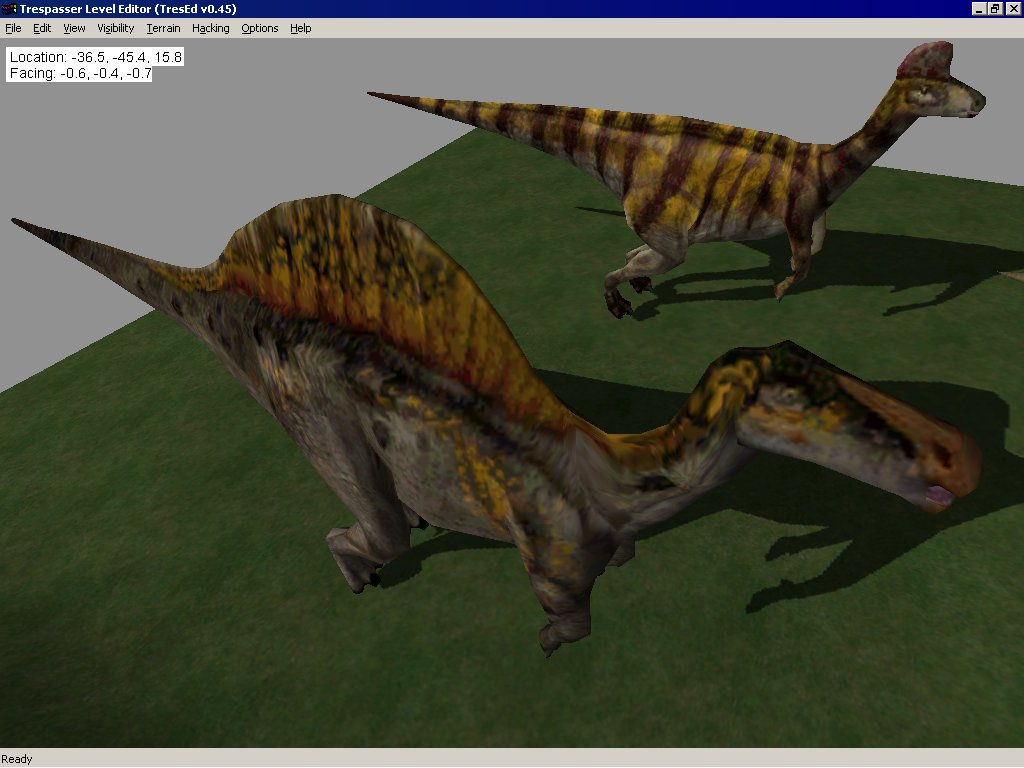
Task: Open the Terrain menu
Action: tap(163, 28)
